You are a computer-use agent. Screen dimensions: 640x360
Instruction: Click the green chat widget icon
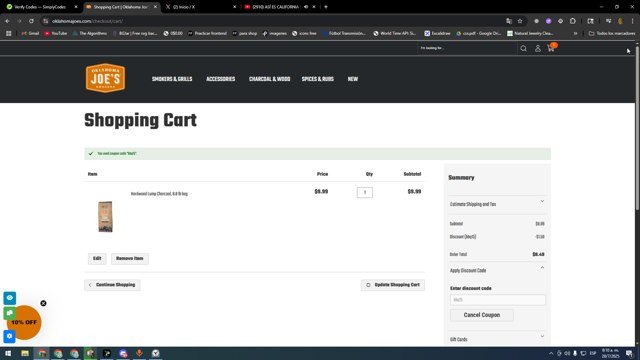[10, 313]
